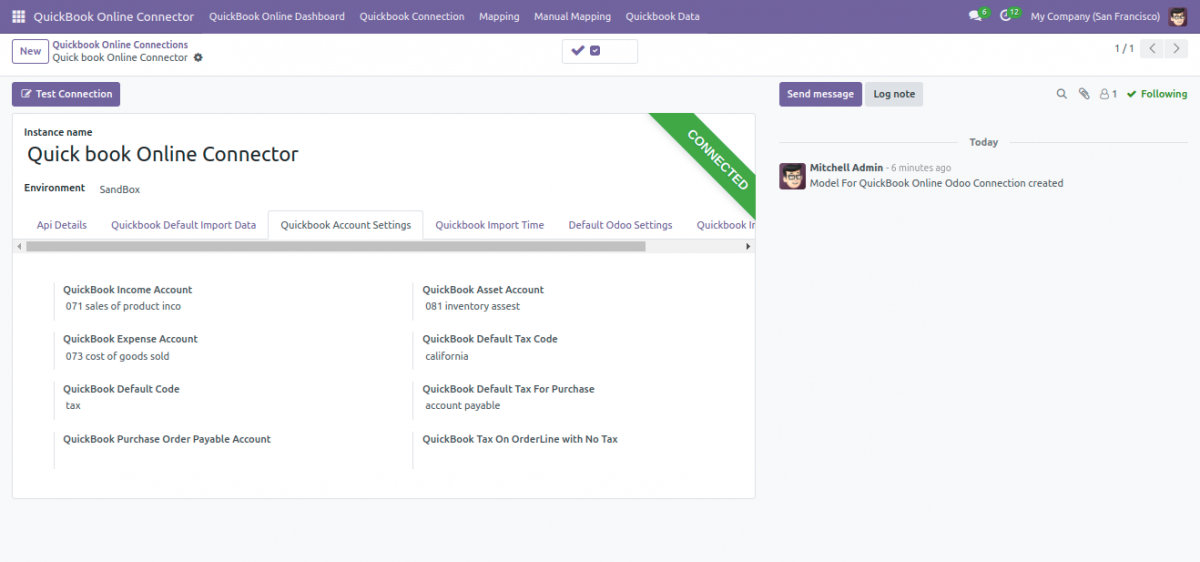
Task: Click the Today date separator label
Action: [984, 142]
